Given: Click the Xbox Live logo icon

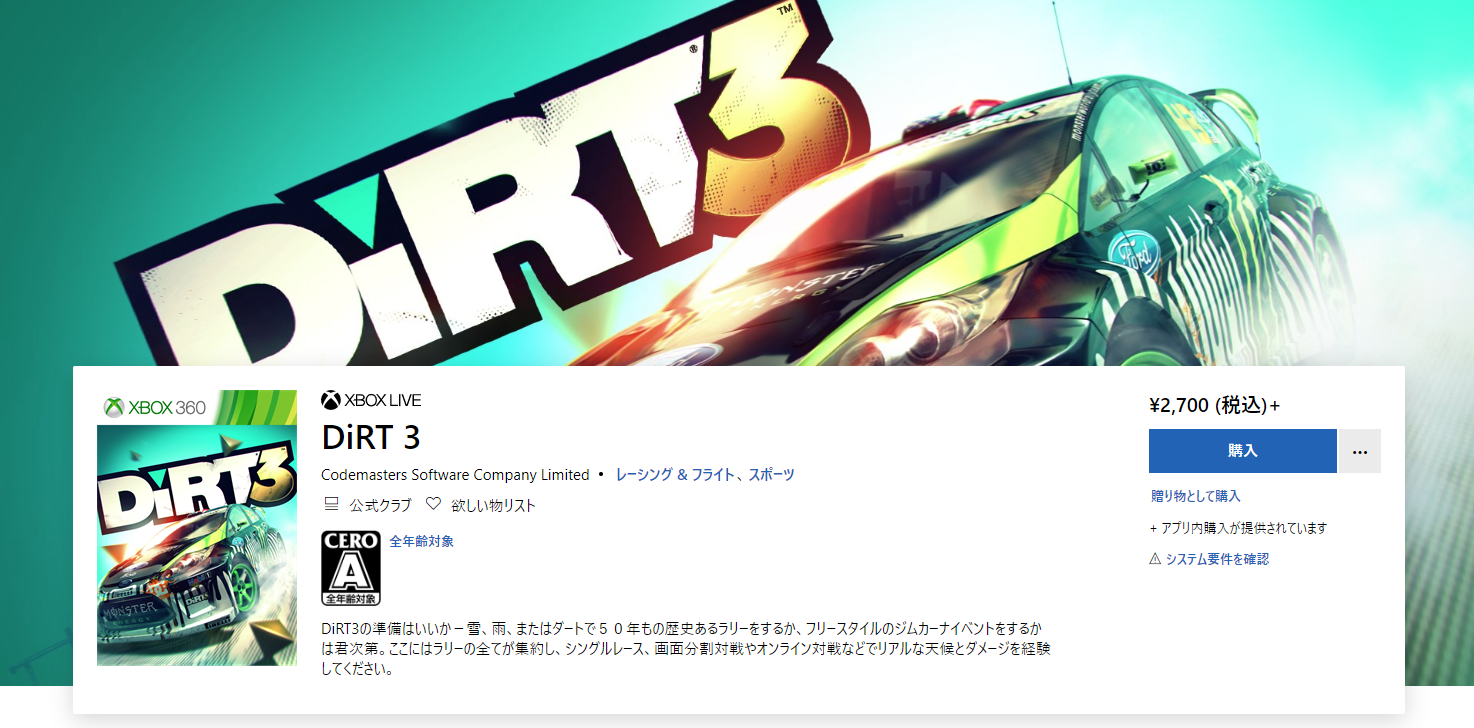Looking at the screenshot, I should [331, 400].
